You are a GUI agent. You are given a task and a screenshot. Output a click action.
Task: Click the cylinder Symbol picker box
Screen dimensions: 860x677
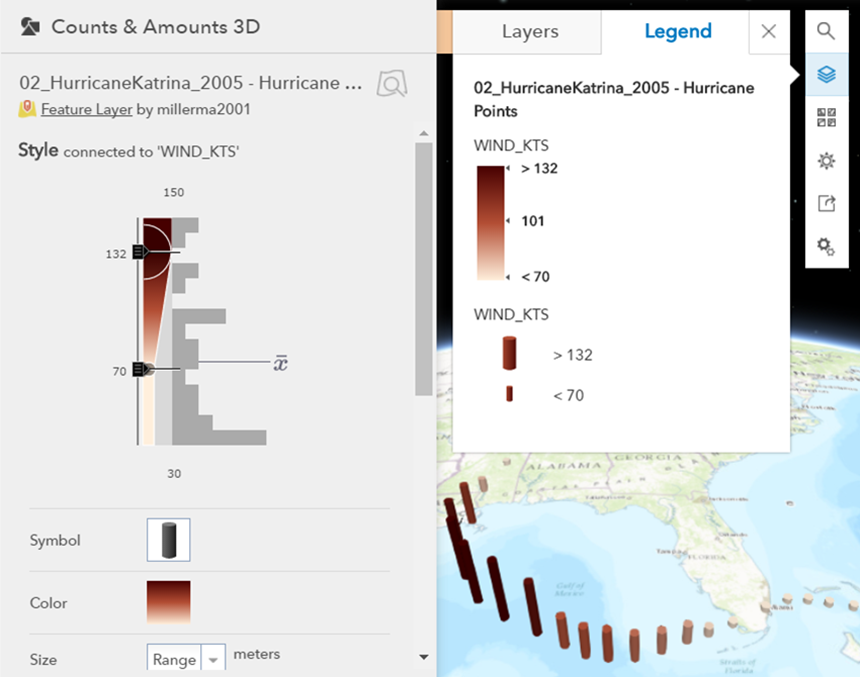point(168,540)
